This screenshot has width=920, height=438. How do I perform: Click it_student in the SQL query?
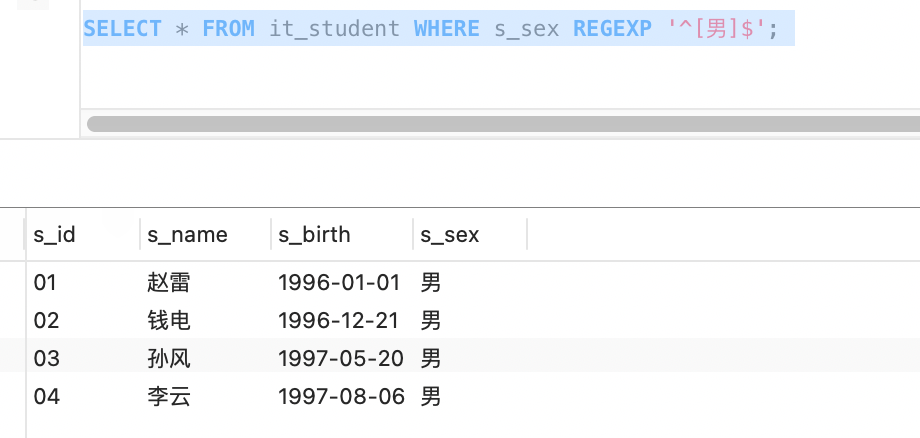(334, 29)
